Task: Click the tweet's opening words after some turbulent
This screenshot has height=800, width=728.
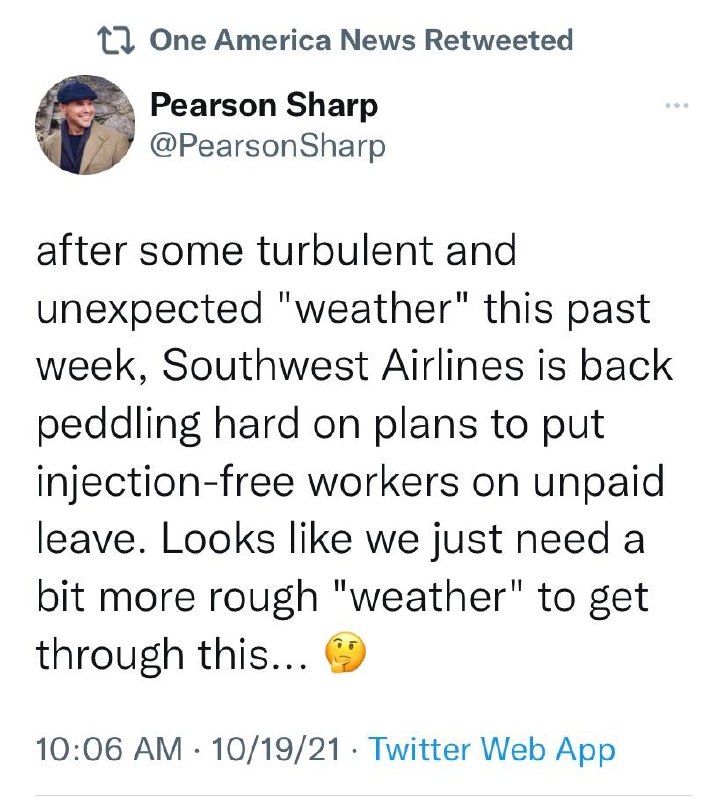Action: tap(235, 251)
